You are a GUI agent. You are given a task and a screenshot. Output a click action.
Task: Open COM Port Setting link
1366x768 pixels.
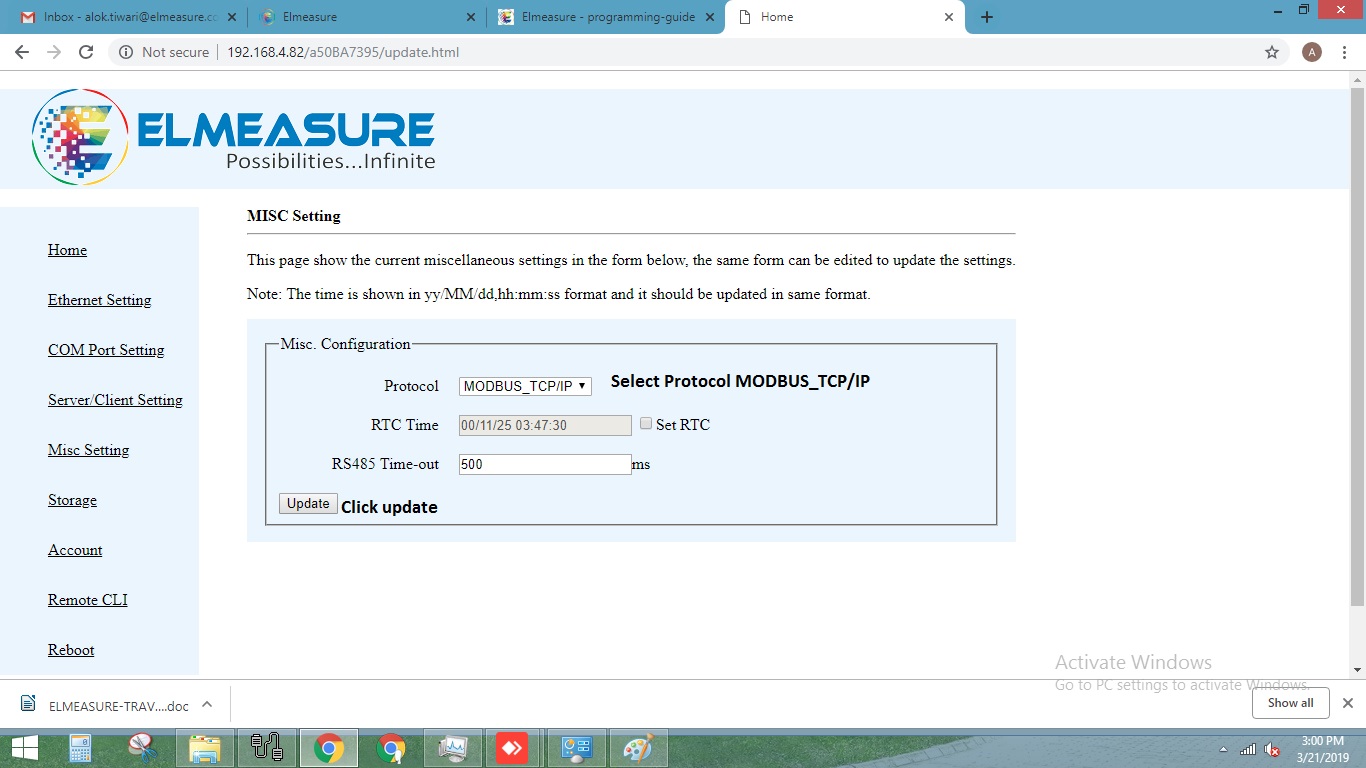(x=106, y=350)
